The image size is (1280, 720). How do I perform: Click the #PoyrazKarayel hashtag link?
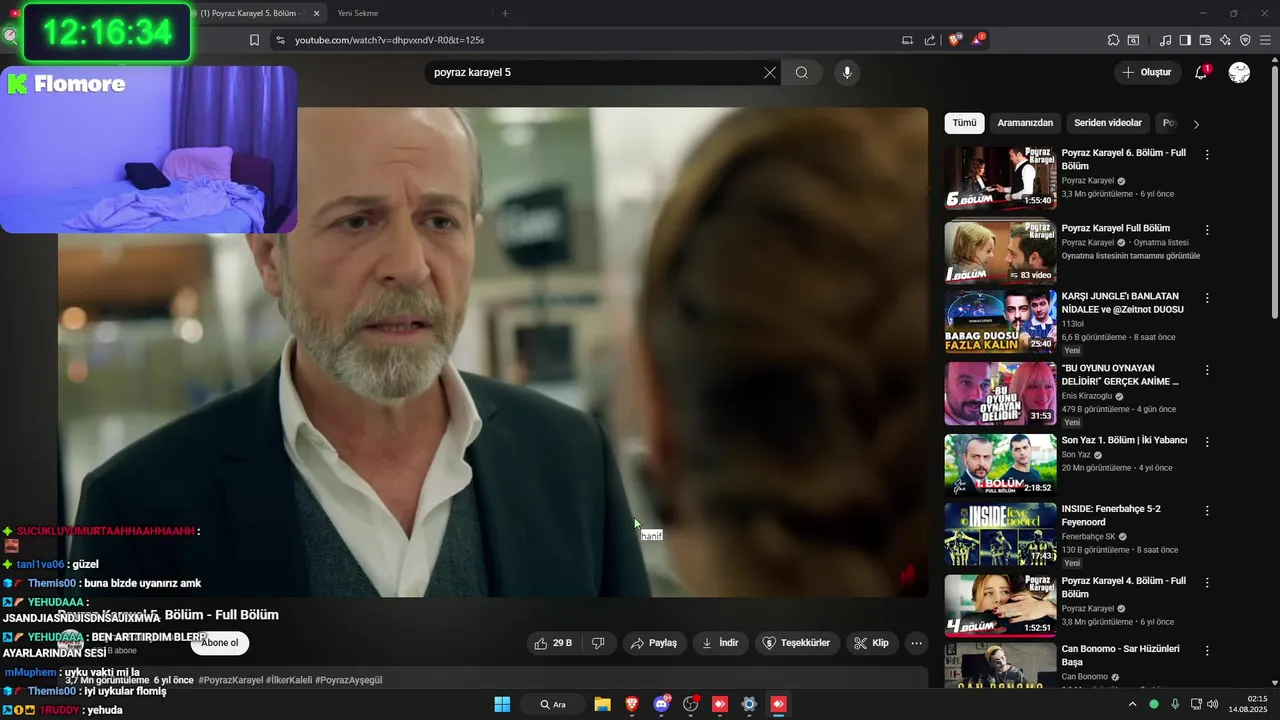pyautogui.click(x=231, y=680)
